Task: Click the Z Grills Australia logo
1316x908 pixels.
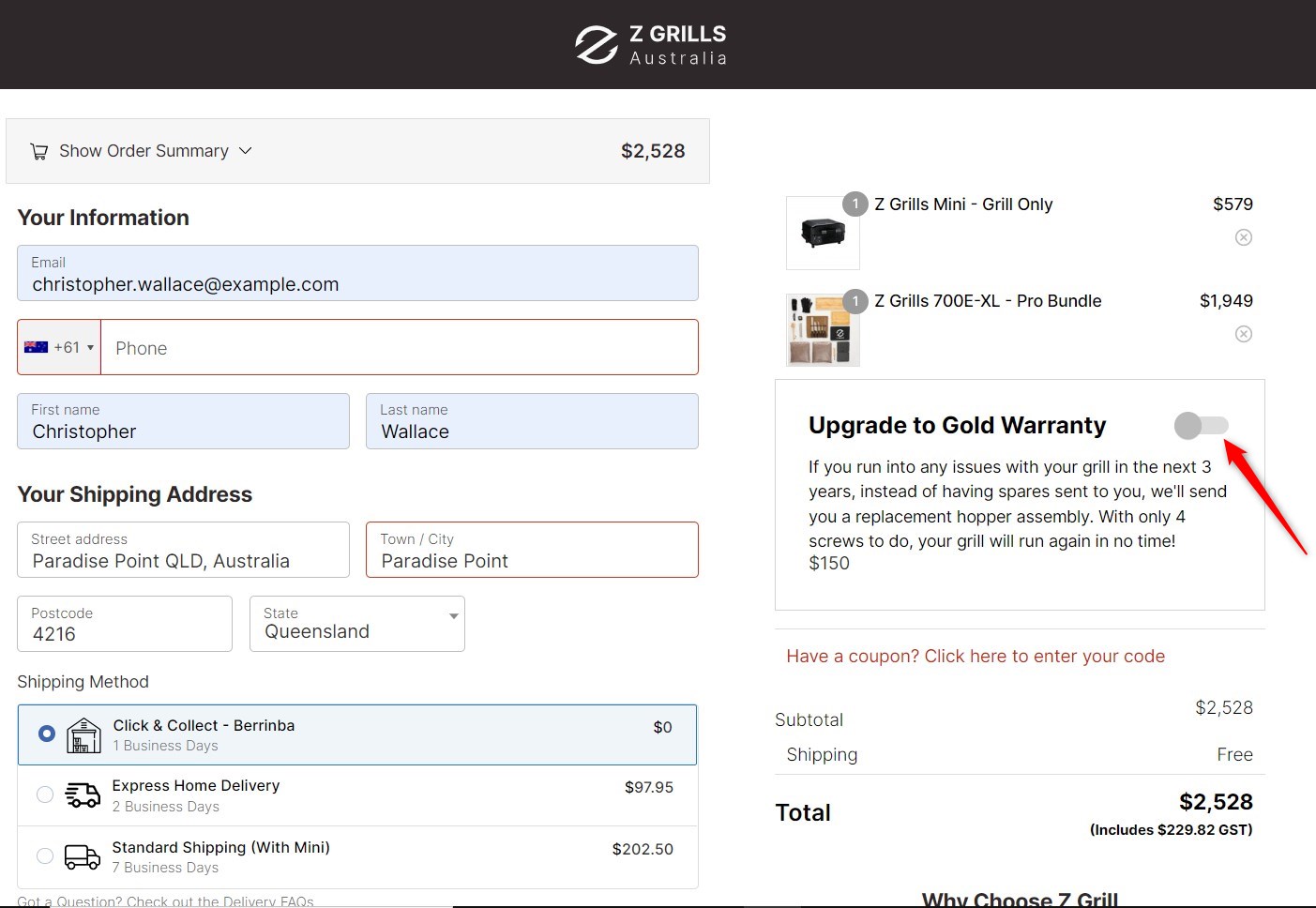Action: tap(651, 45)
